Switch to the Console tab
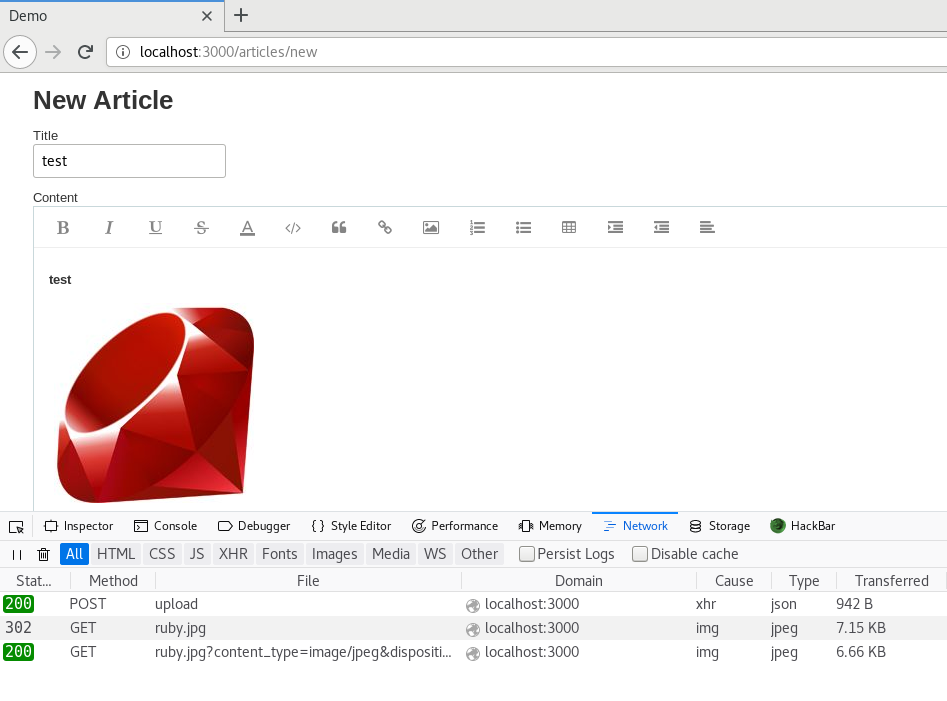This screenshot has width=947, height=701. (165, 526)
